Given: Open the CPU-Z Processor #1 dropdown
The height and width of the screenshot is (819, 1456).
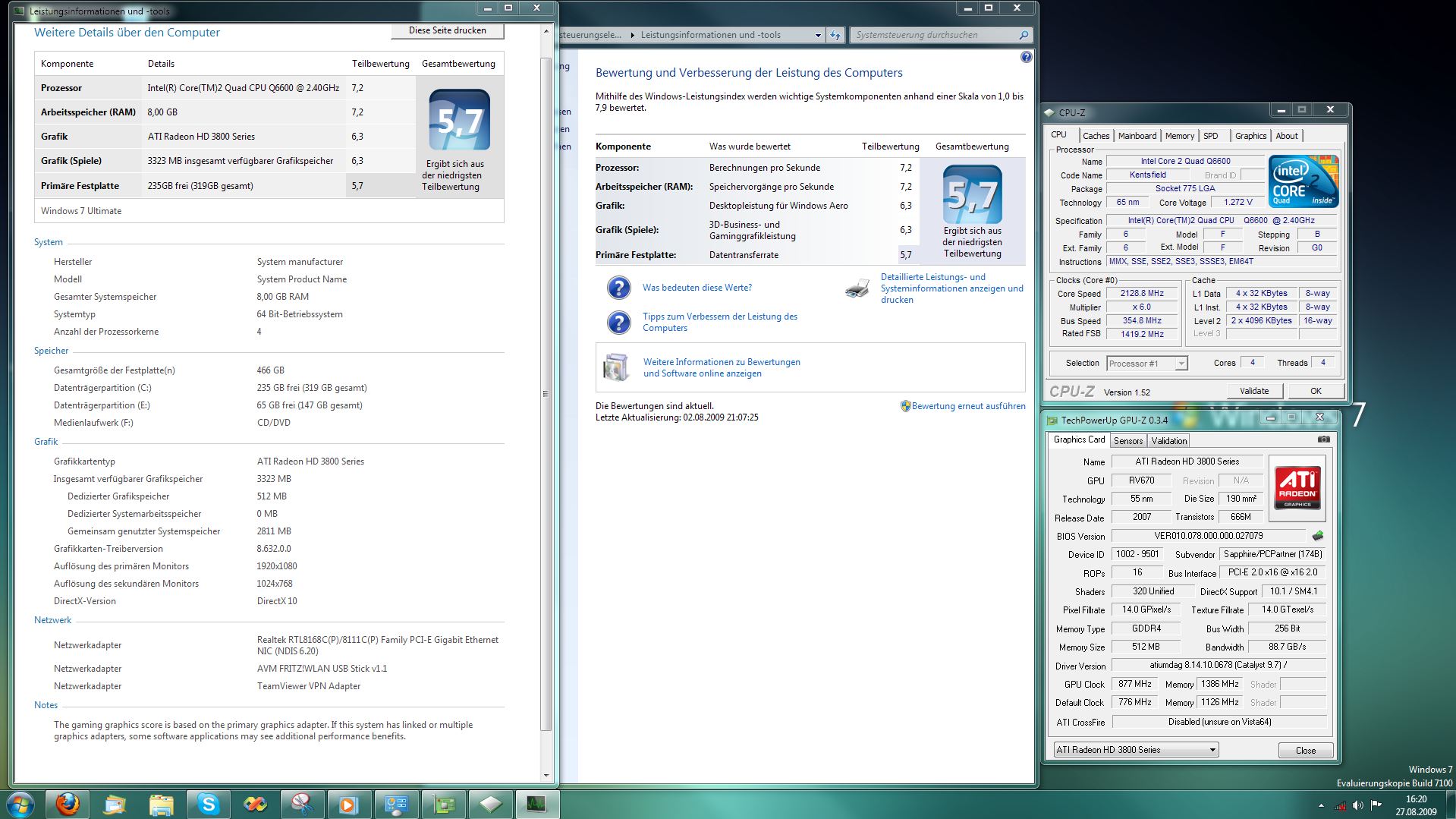Looking at the screenshot, I should coord(1146,364).
